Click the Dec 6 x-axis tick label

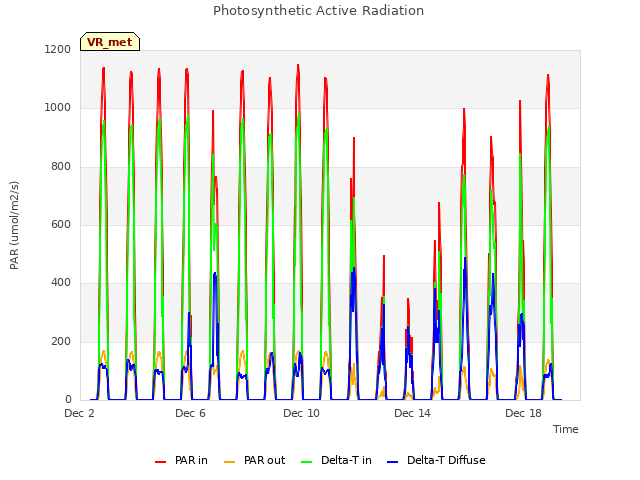(x=190, y=413)
